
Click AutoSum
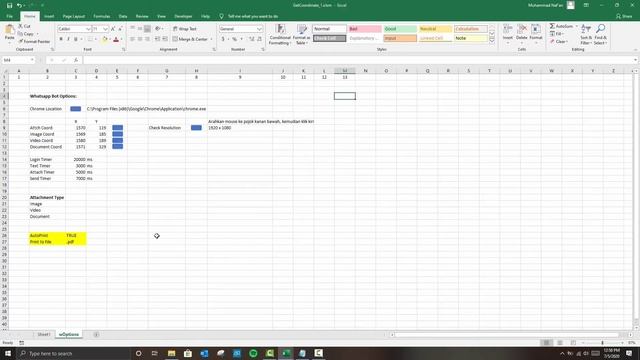(561, 26)
